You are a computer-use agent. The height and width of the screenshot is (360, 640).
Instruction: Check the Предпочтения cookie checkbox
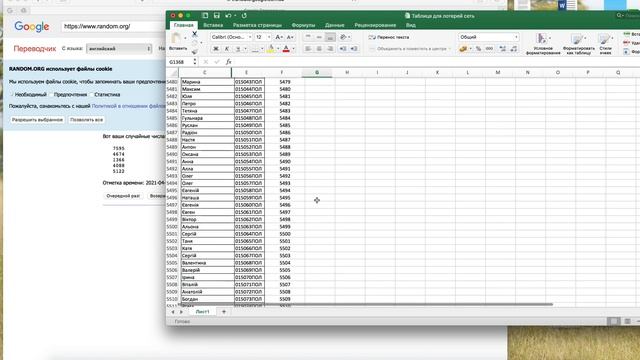coord(51,95)
